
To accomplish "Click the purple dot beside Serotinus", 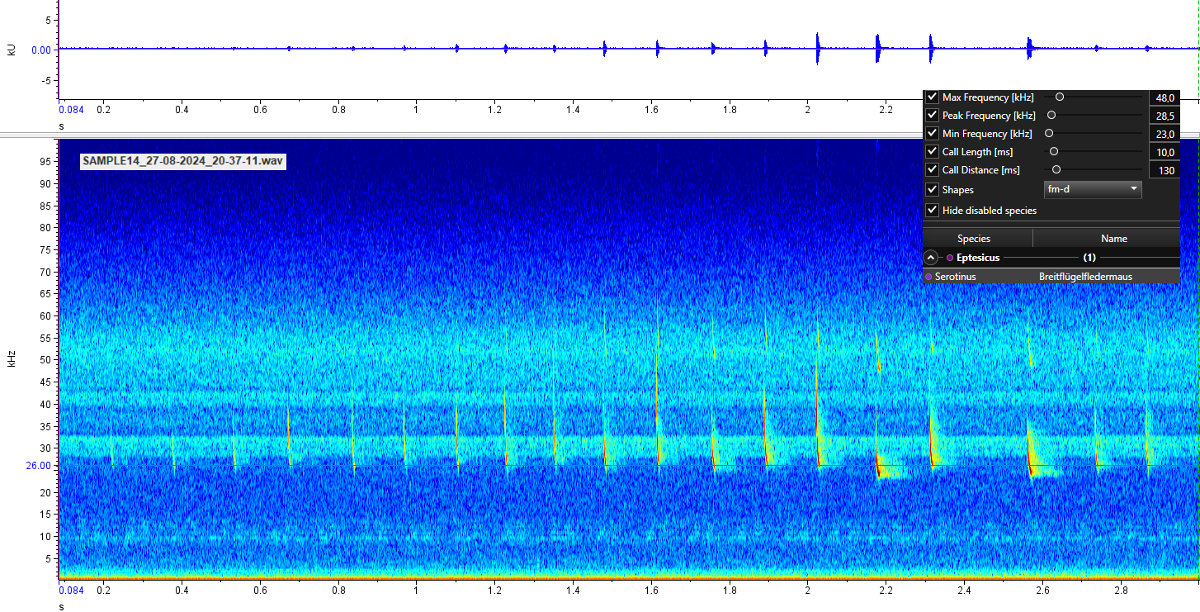I will coord(929,276).
